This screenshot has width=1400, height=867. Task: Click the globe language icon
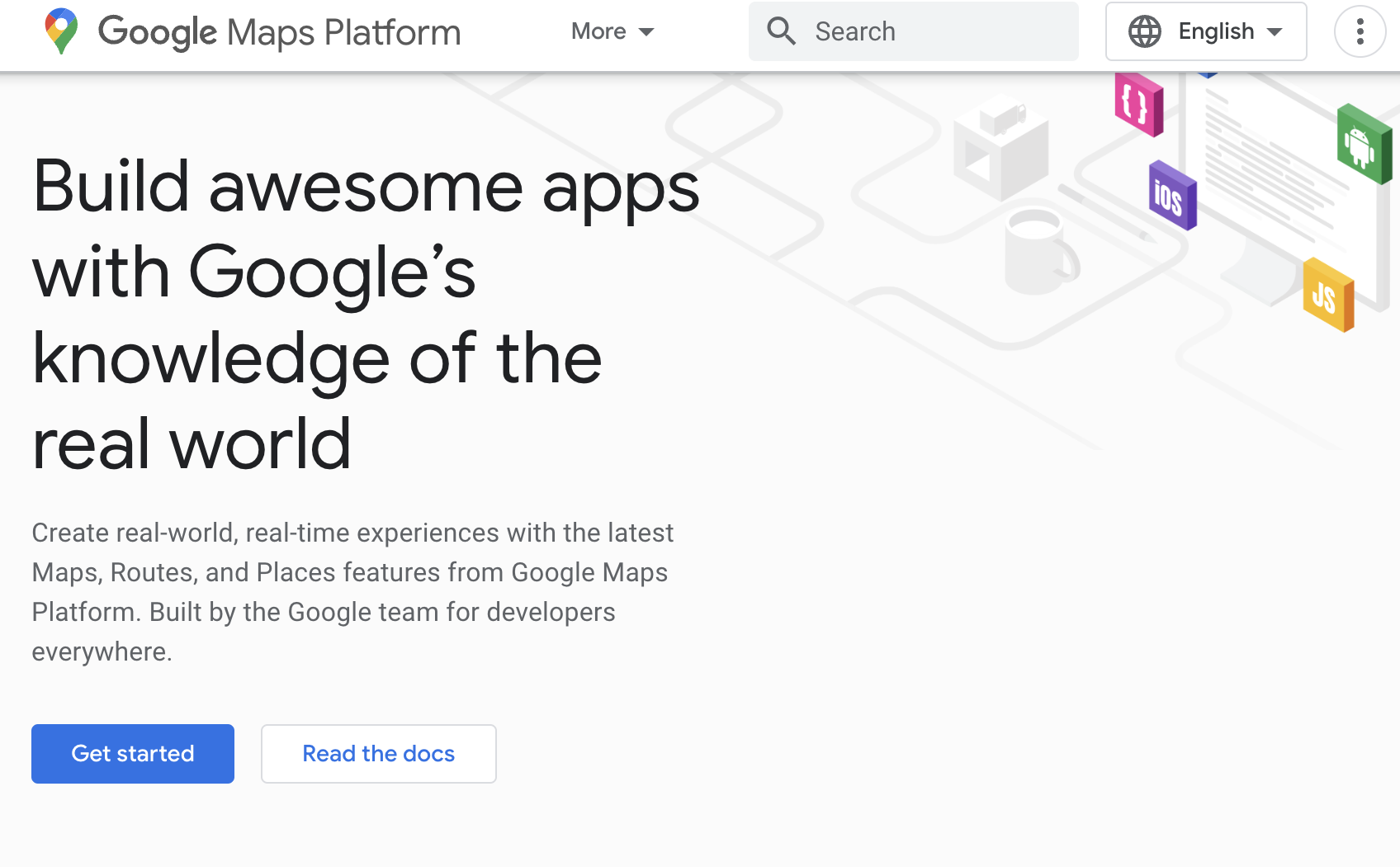(x=1145, y=31)
